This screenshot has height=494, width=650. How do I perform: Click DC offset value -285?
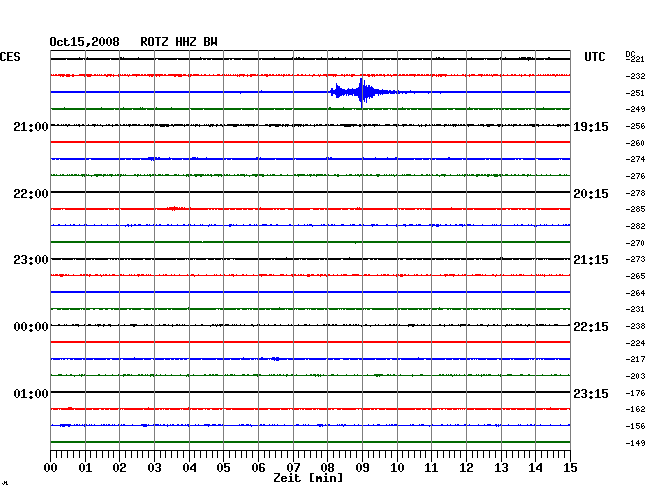pyautogui.click(x=635, y=209)
